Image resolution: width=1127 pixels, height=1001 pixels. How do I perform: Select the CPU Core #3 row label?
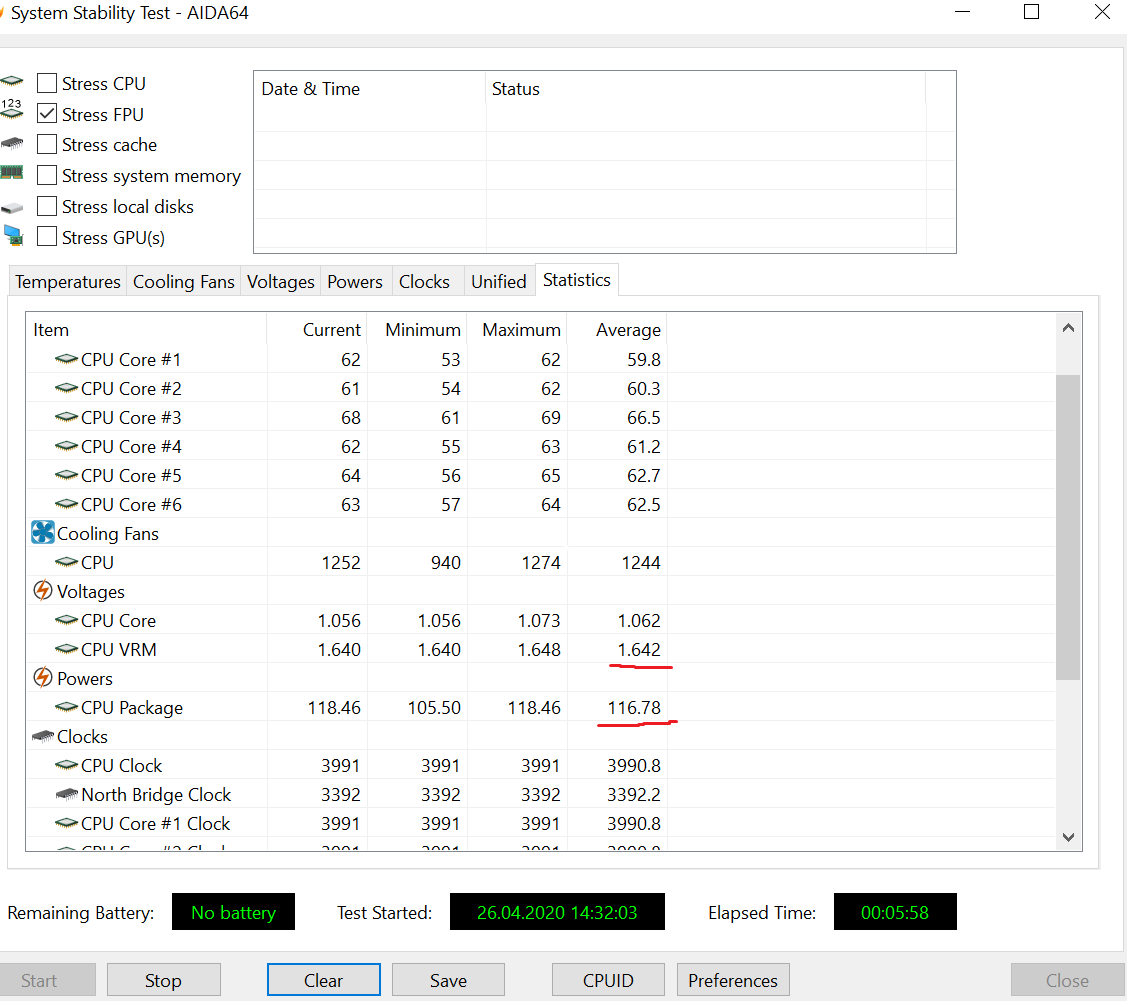[131, 418]
